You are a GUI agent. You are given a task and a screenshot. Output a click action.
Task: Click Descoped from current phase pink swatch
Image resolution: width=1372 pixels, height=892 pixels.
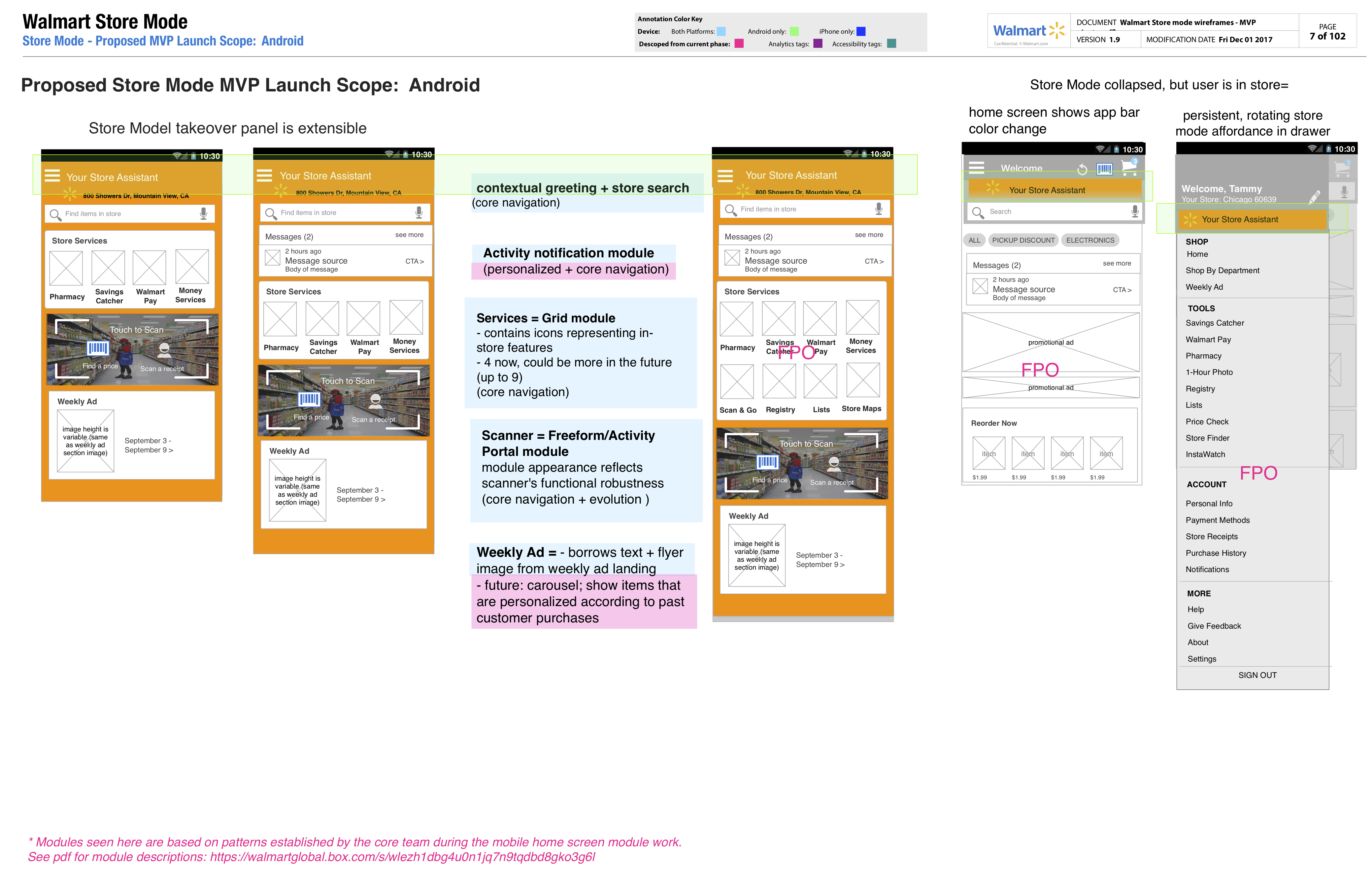(x=739, y=44)
